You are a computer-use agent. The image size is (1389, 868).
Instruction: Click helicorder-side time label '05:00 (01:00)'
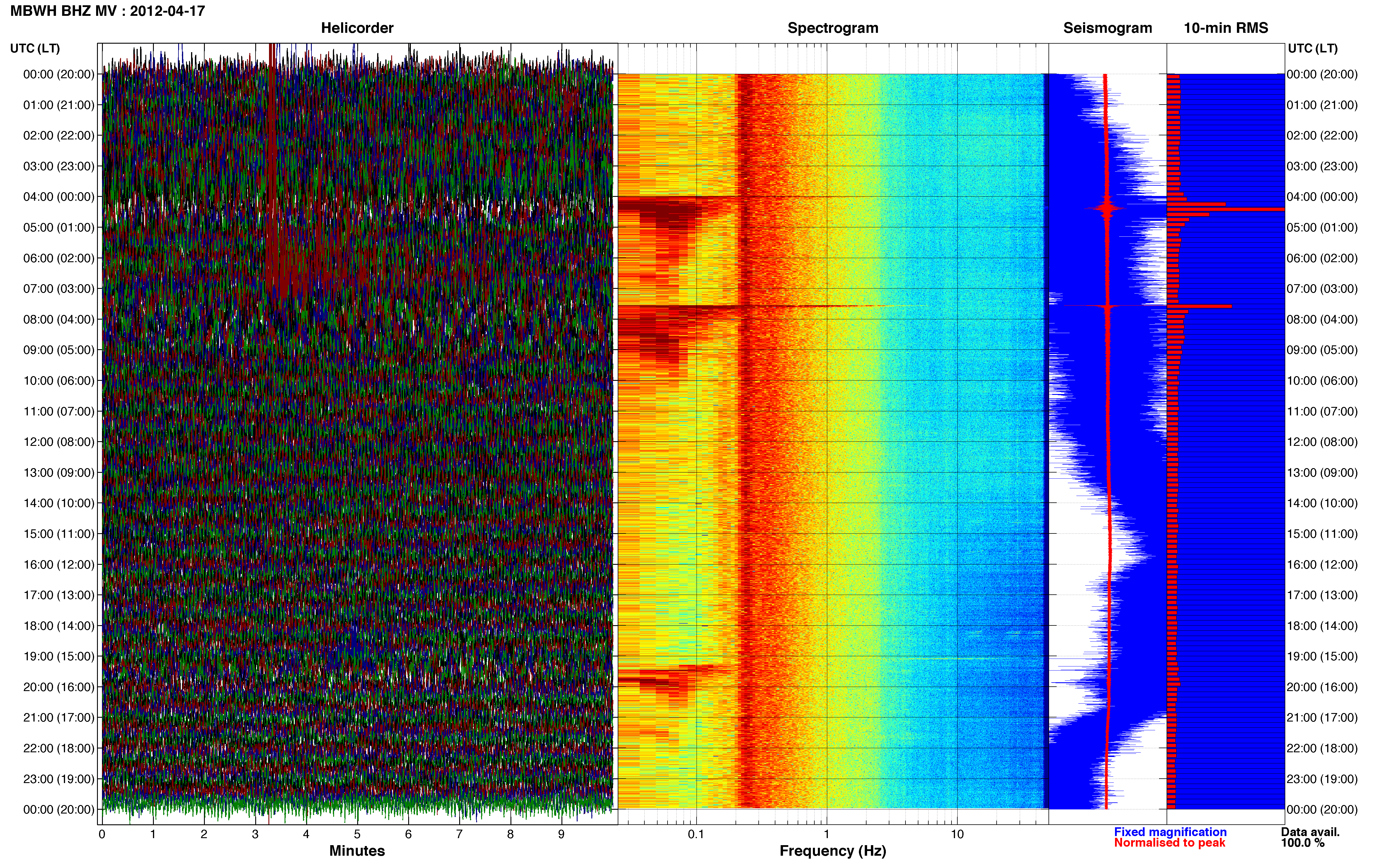tap(59, 227)
